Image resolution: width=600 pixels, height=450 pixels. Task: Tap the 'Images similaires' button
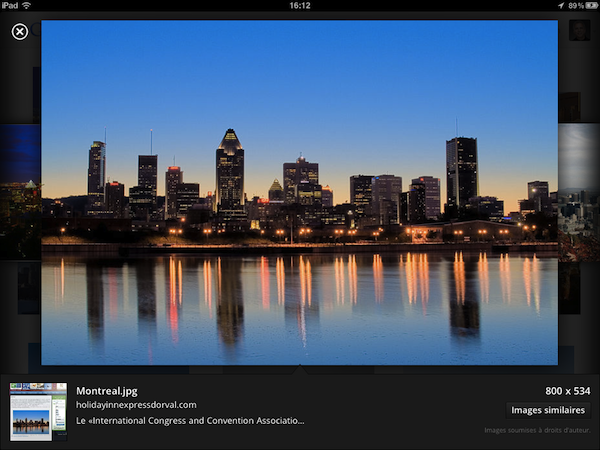(x=548, y=410)
